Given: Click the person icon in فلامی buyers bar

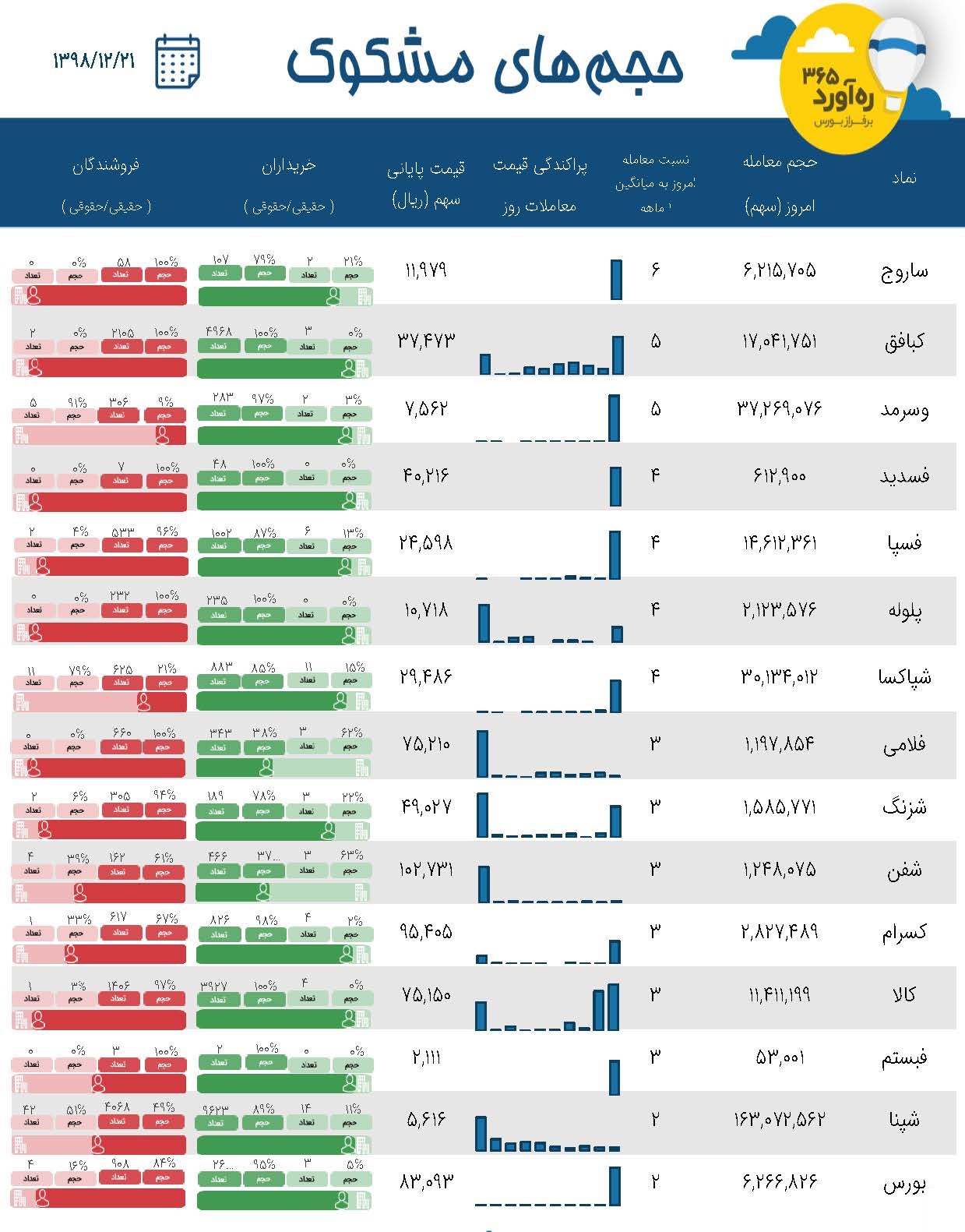Looking at the screenshot, I should pos(266,768).
